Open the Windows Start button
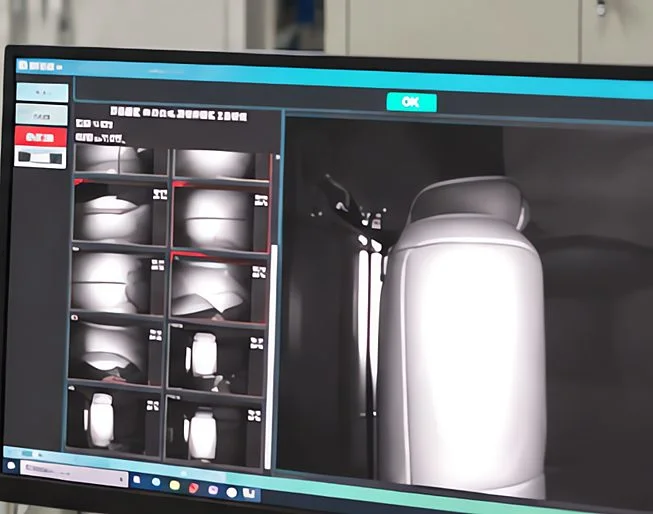The image size is (653, 514). pos(11,465)
